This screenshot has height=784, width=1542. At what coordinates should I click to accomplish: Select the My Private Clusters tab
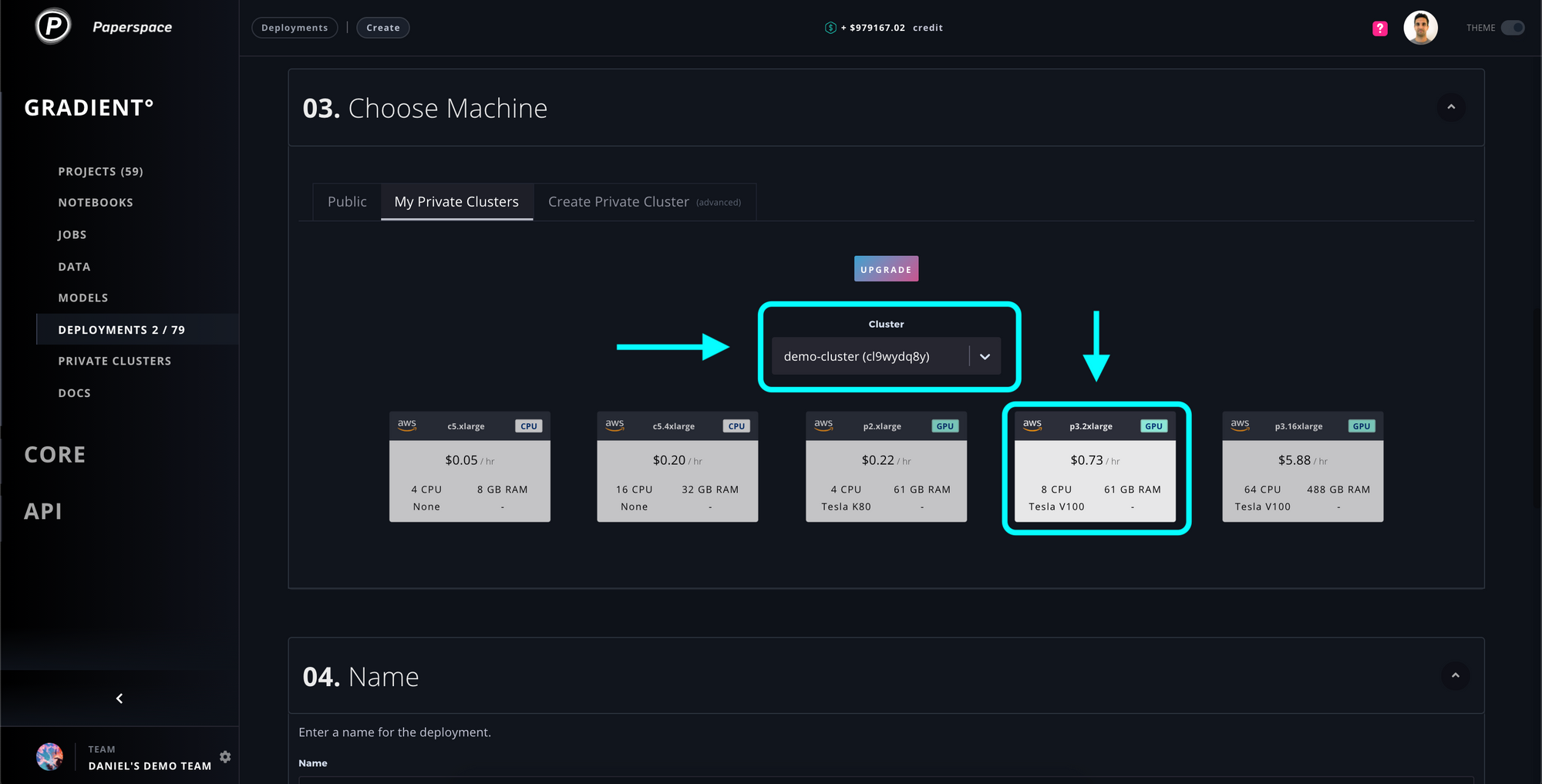pos(456,202)
